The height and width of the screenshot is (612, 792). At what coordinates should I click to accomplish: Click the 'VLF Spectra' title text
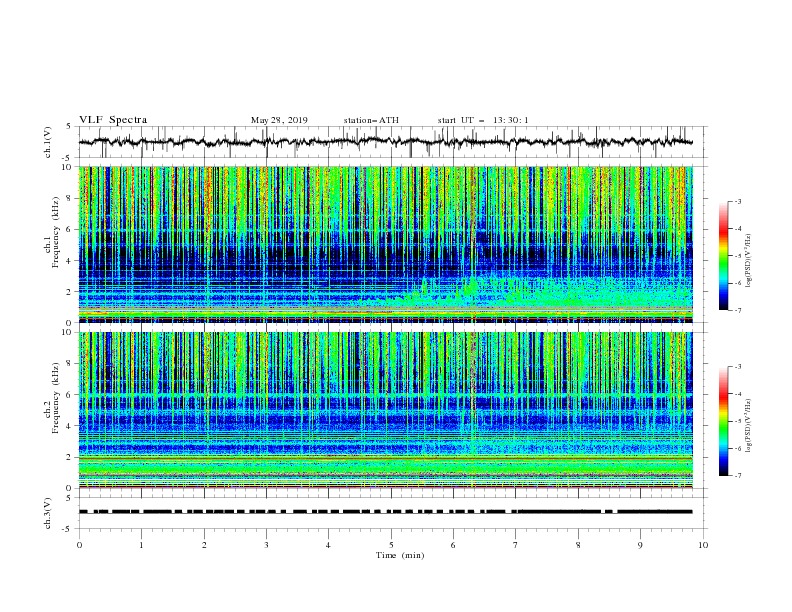coord(113,120)
